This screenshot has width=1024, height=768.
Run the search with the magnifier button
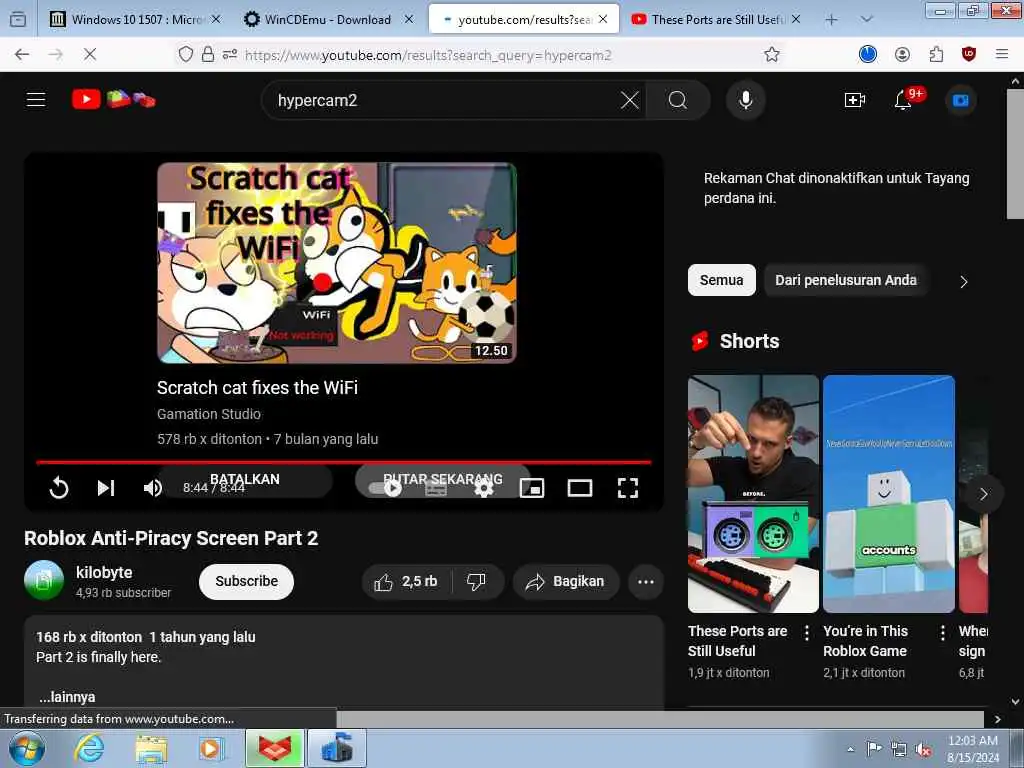coord(678,100)
